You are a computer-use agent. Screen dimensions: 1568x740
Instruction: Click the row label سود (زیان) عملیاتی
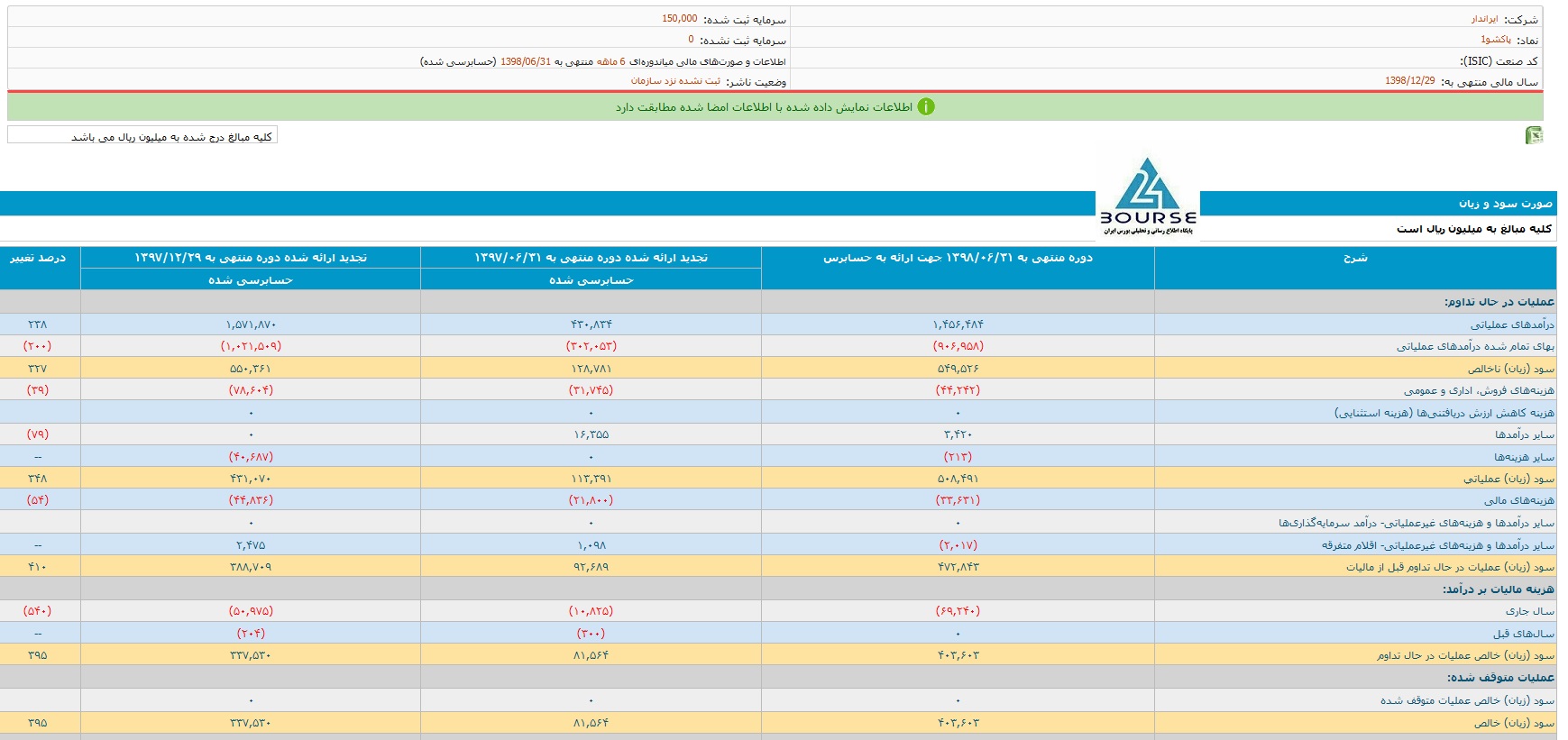click(1508, 479)
